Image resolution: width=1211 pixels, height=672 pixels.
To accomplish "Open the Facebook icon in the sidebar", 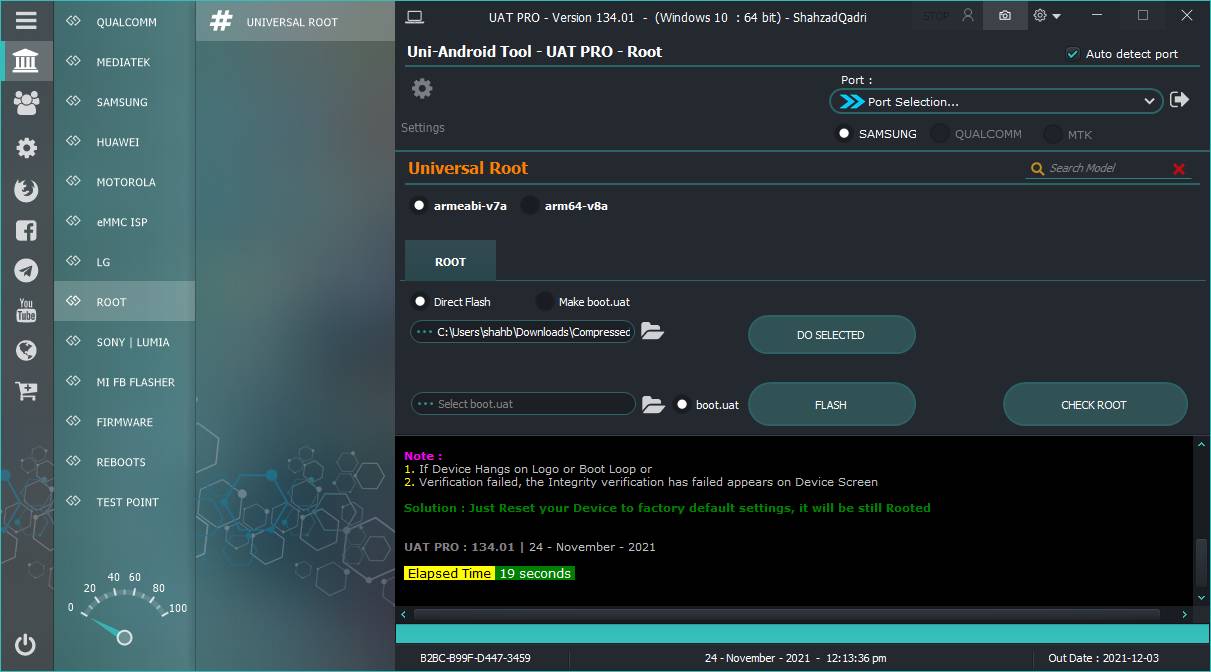I will [26, 230].
